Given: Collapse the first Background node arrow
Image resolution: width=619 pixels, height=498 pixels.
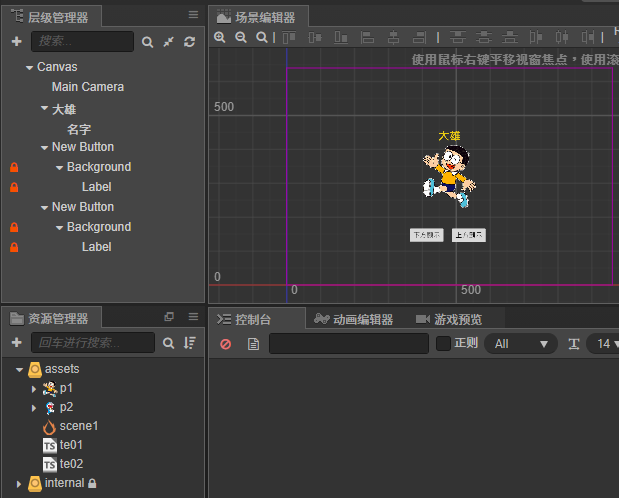Looking at the screenshot, I should pos(59,168).
